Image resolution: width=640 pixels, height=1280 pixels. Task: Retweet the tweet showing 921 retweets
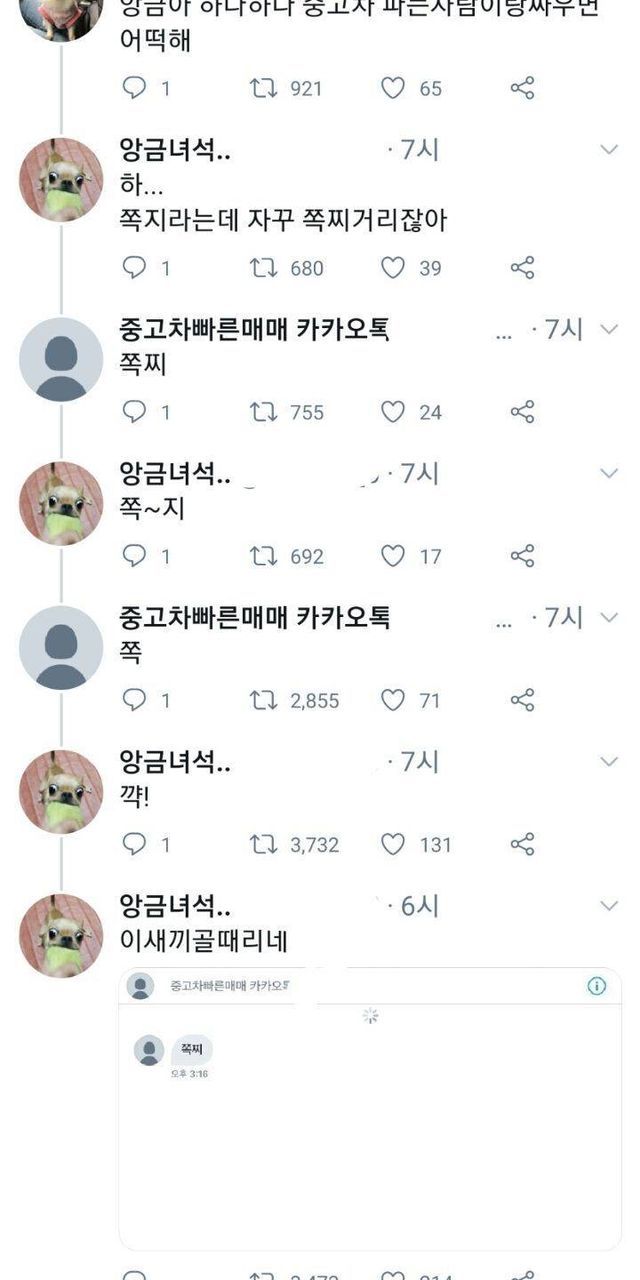point(262,88)
